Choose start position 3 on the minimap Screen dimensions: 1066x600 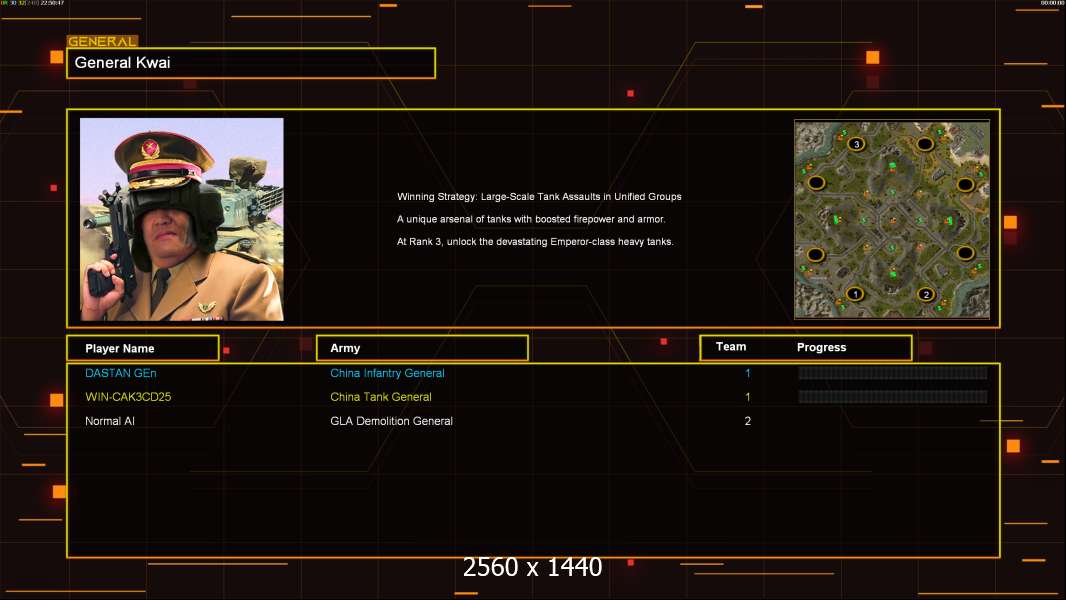(856, 144)
